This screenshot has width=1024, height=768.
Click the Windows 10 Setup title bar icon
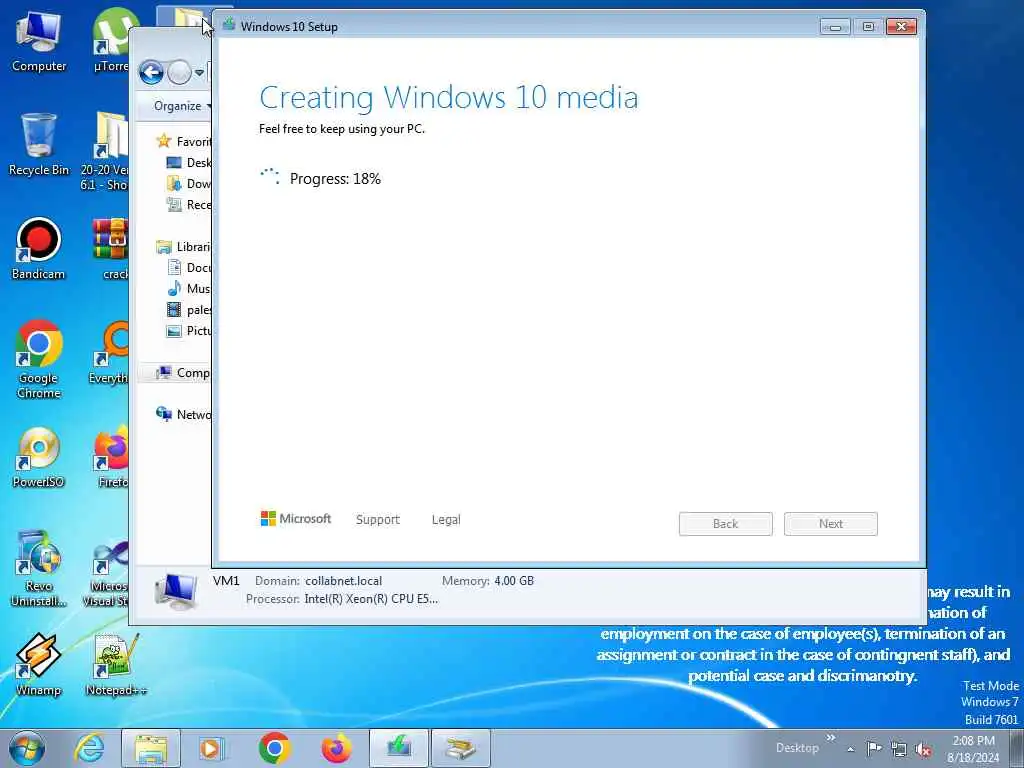228,25
